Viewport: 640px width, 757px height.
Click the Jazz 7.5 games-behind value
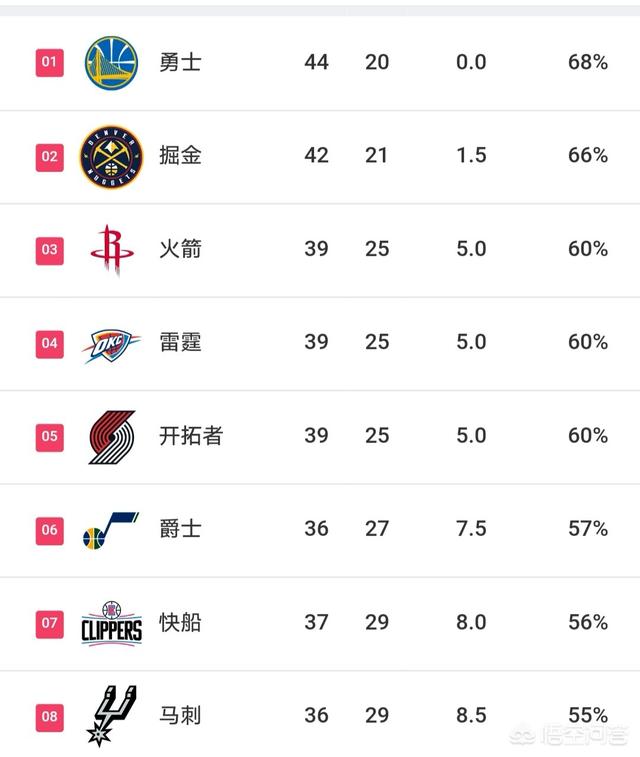coord(471,529)
